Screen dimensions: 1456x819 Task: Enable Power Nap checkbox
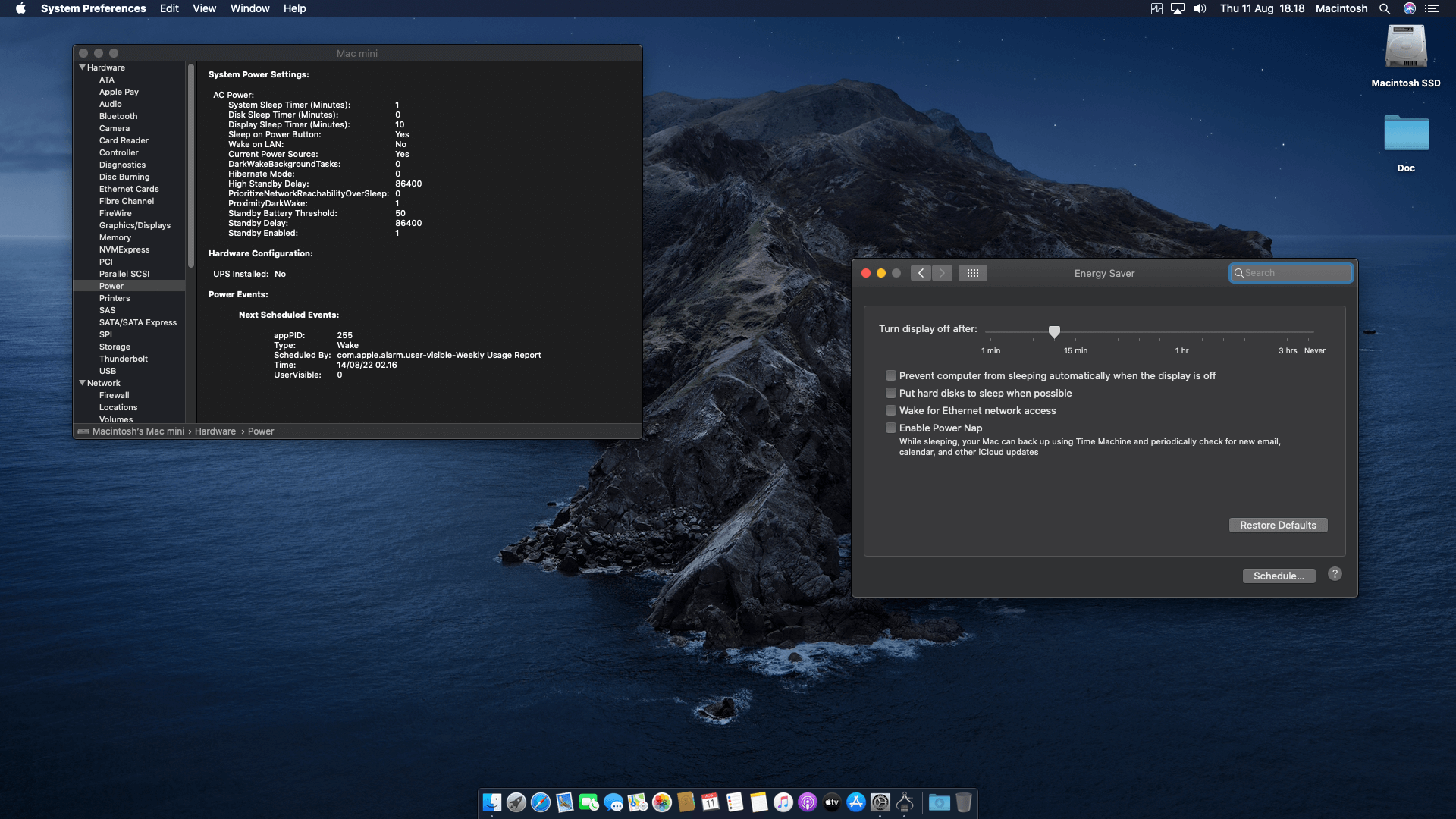pos(891,428)
